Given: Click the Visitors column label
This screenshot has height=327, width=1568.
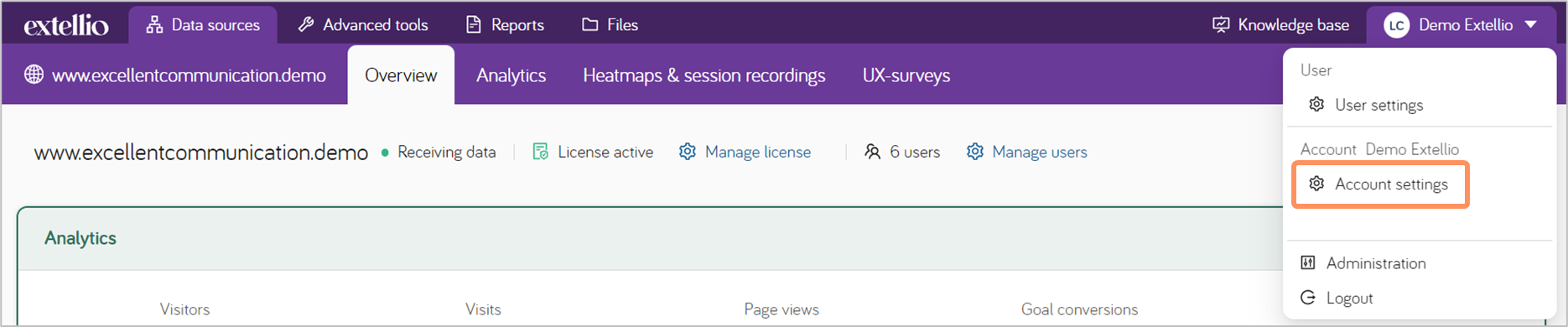Looking at the screenshot, I should pyautogui.click(x=185, y=309).
